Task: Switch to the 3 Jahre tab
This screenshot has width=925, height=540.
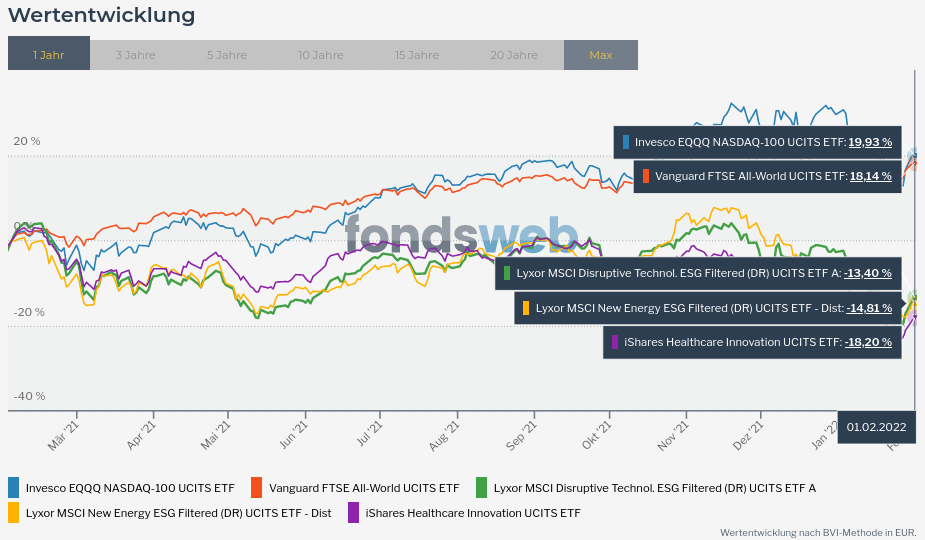Action: (x=135, y=54)
